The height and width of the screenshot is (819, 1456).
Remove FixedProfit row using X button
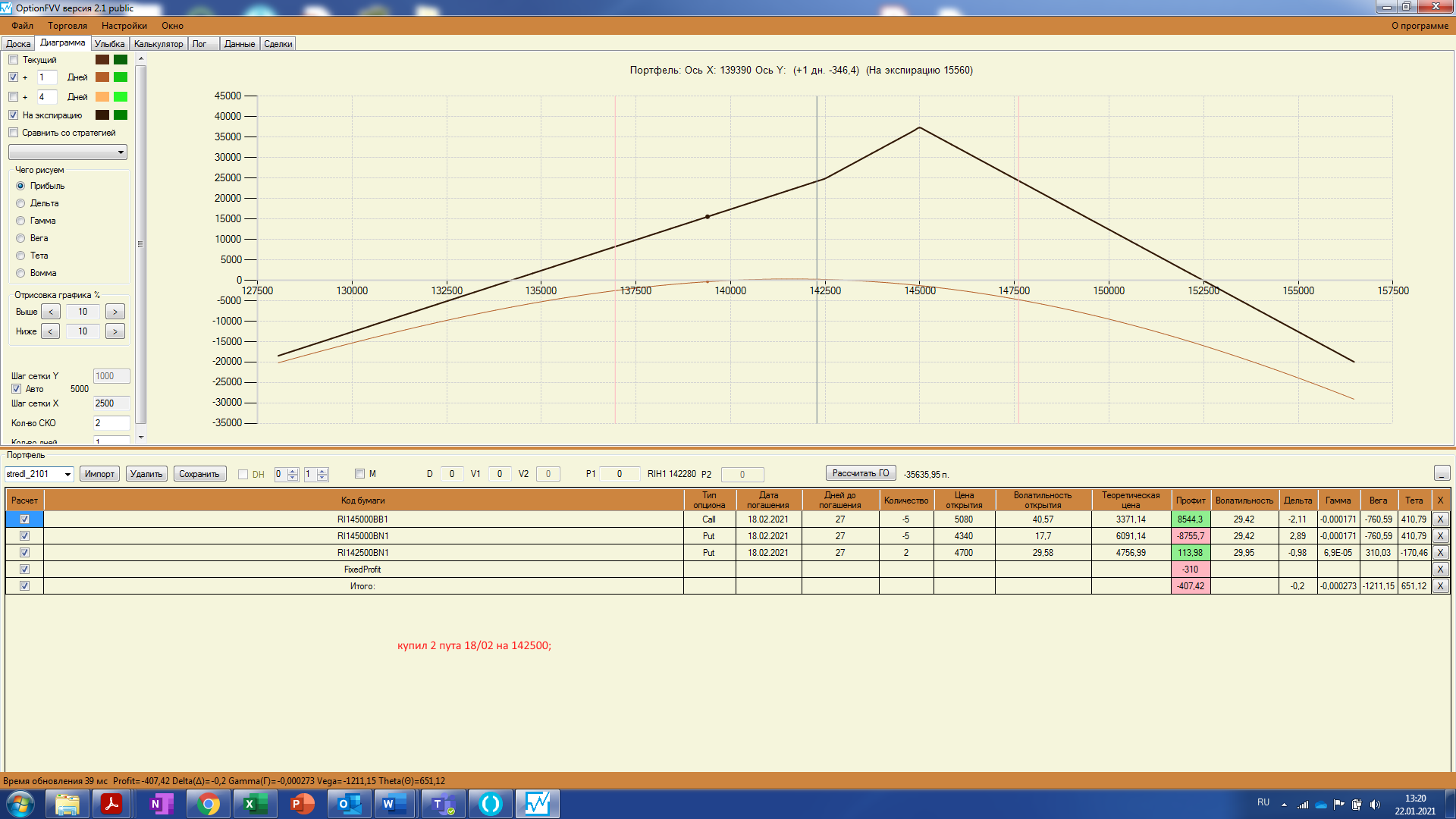coord(1440,570)
